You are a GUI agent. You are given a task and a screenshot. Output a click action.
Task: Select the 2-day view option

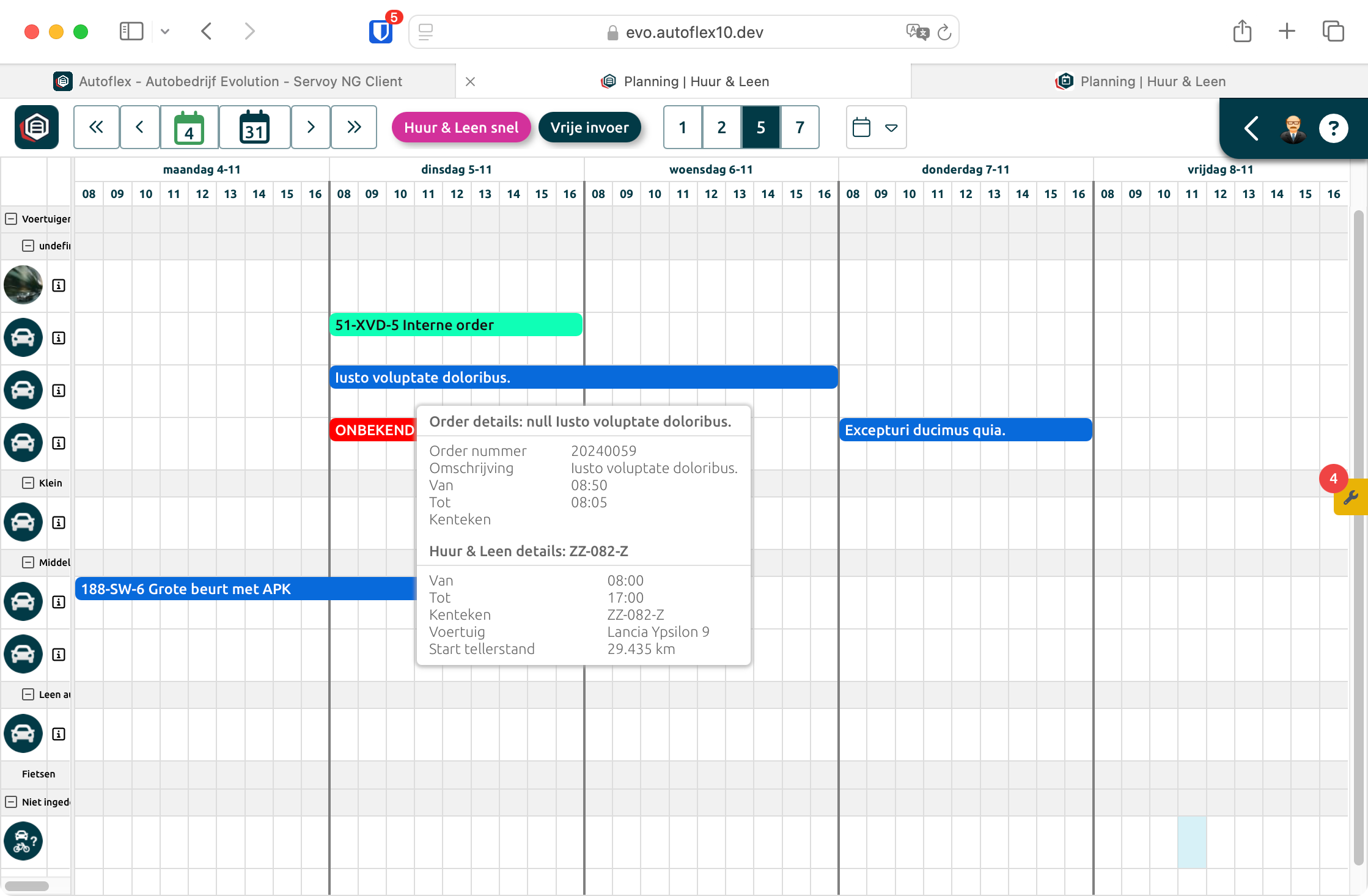click(722, 127)
